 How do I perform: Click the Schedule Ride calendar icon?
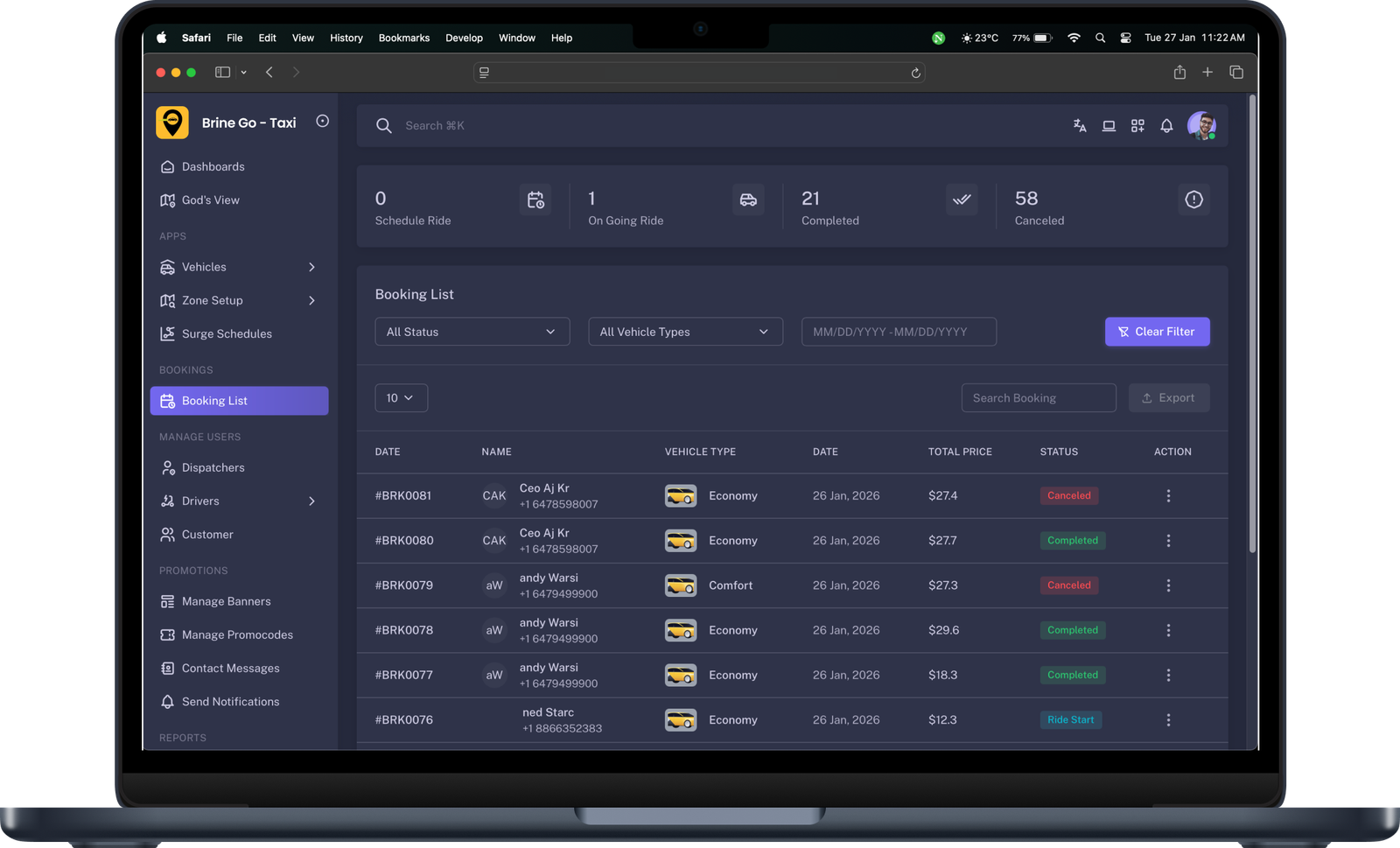pyautogui.click(x=535, y=200)
